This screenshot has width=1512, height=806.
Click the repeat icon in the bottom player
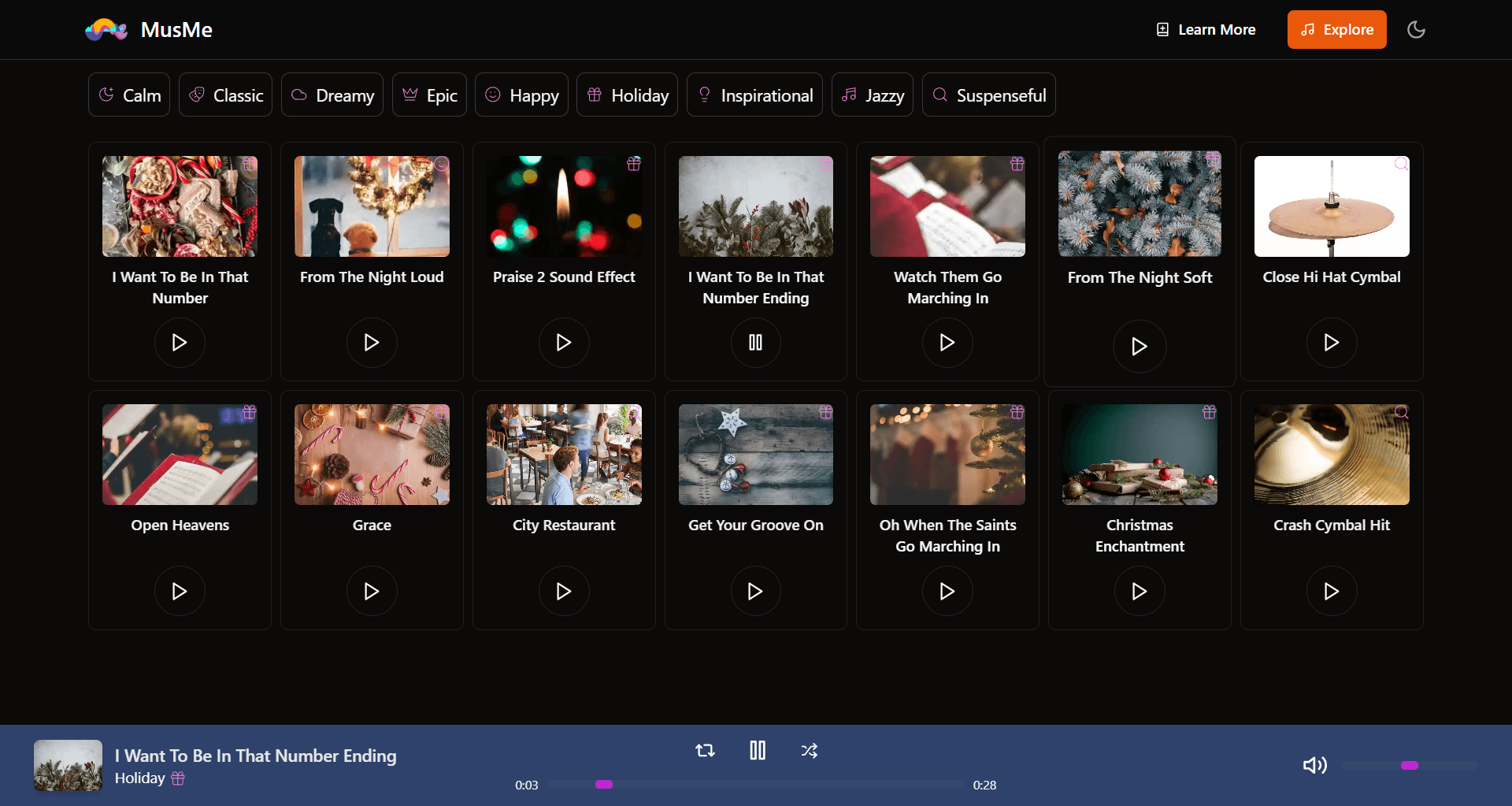(705, 751)
